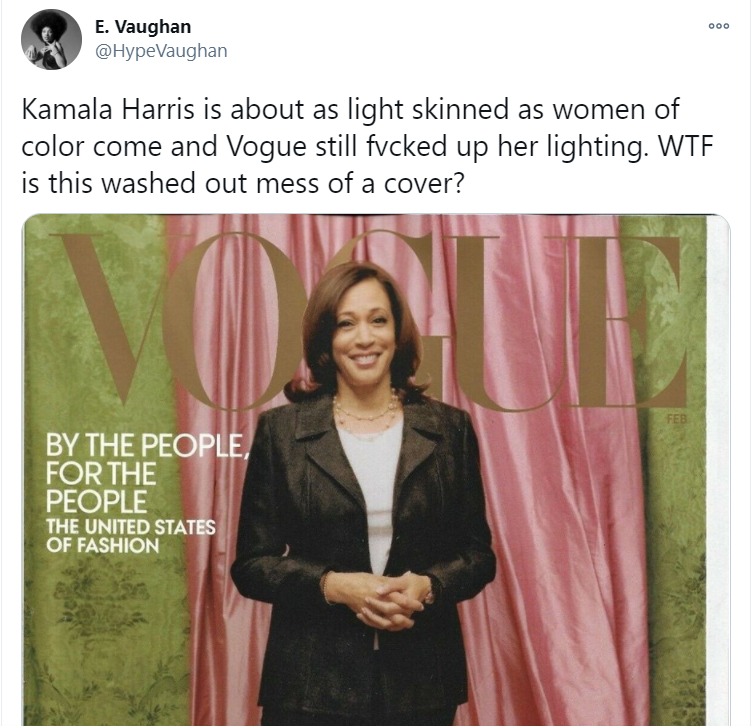Click the 'FOR THE' line on cover

(x=101, y=473)
